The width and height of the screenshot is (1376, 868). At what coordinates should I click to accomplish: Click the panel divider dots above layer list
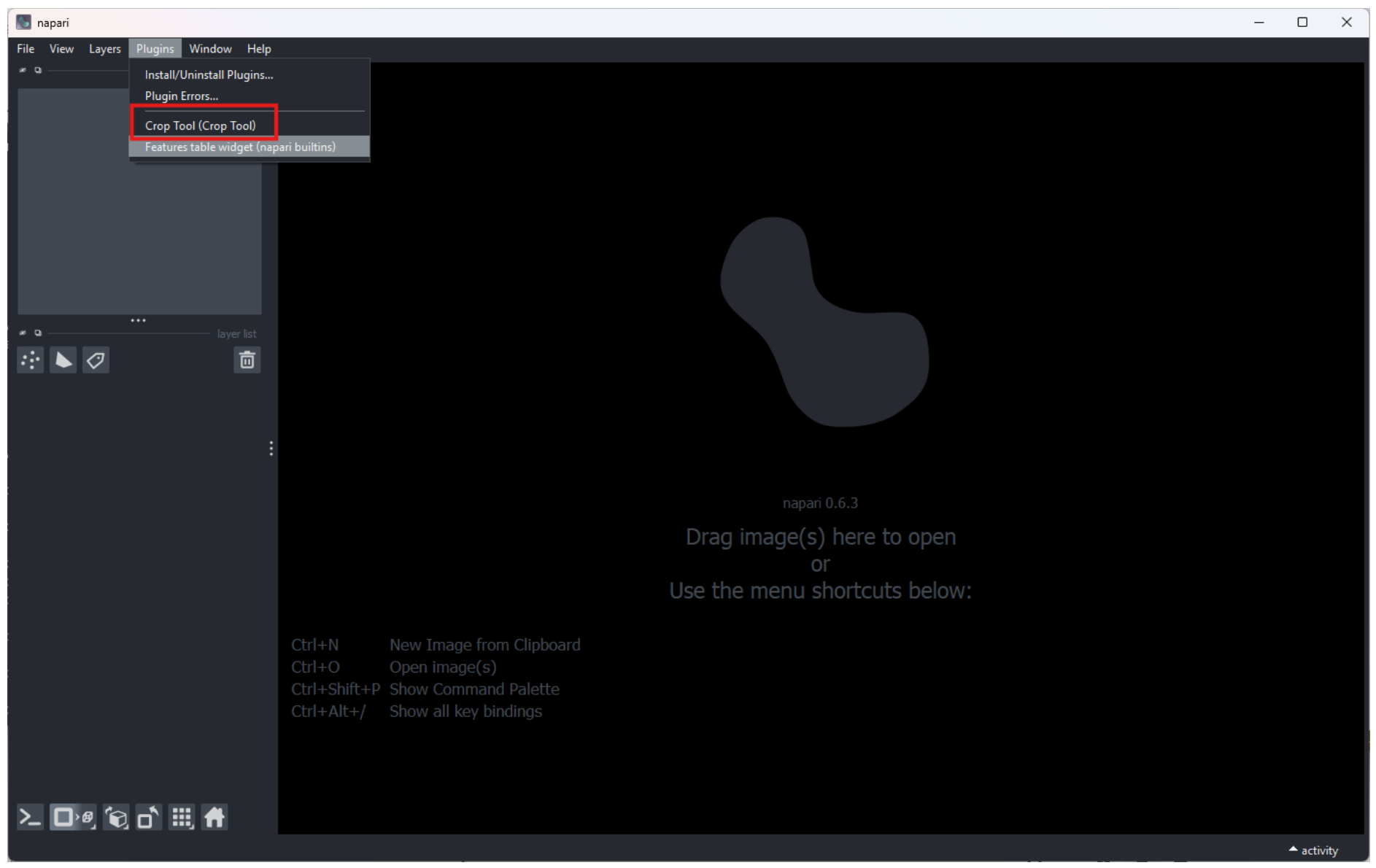click(x=139, y=320)
